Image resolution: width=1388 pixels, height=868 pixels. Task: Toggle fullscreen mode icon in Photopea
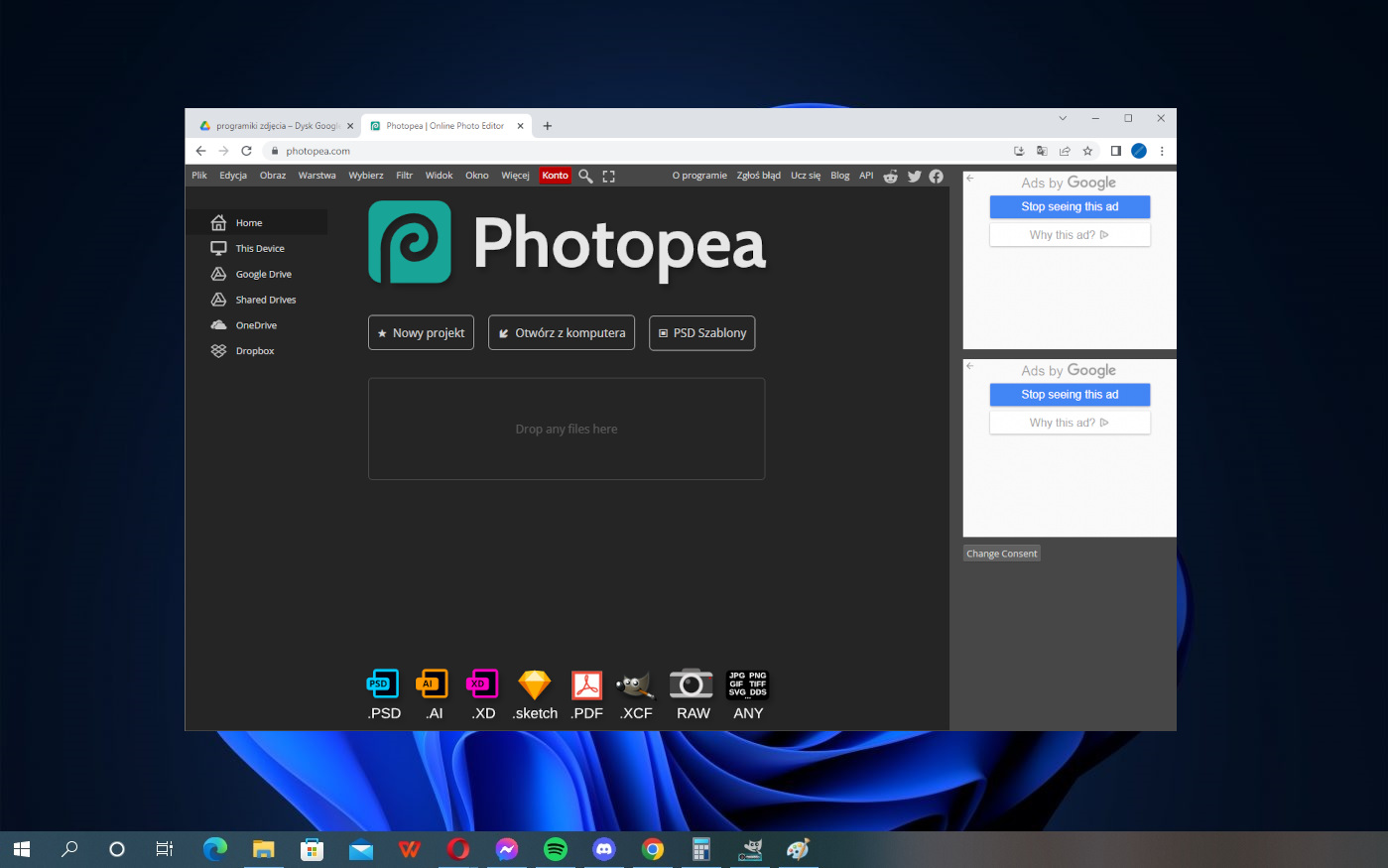(609, 176)
